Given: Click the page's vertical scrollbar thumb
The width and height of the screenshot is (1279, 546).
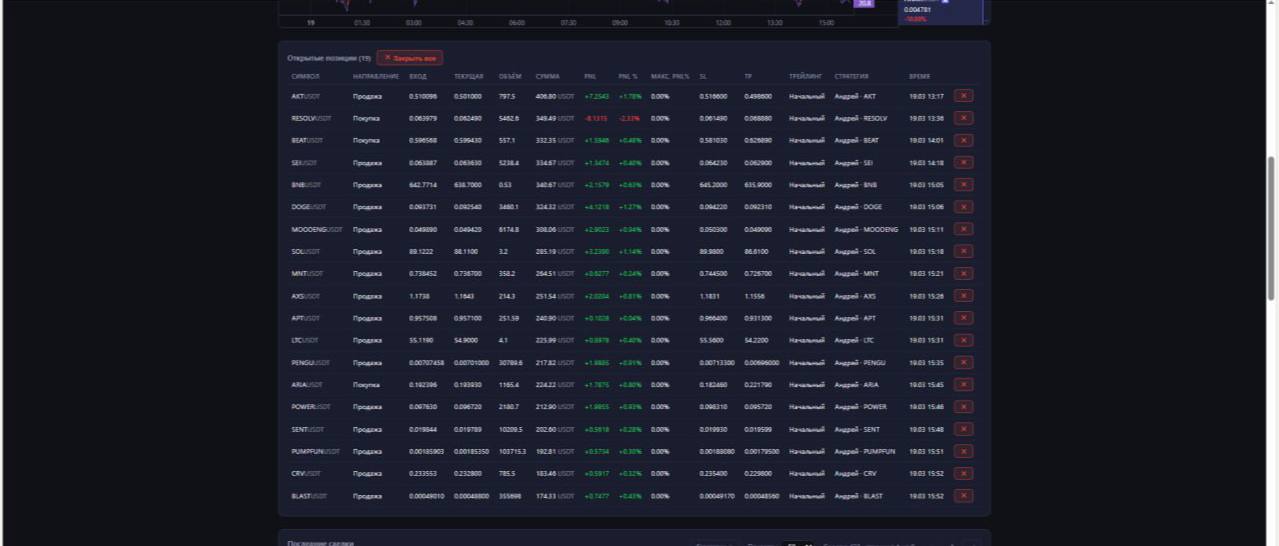Looking at the screenshot, I should click(x=1271, y=227).
